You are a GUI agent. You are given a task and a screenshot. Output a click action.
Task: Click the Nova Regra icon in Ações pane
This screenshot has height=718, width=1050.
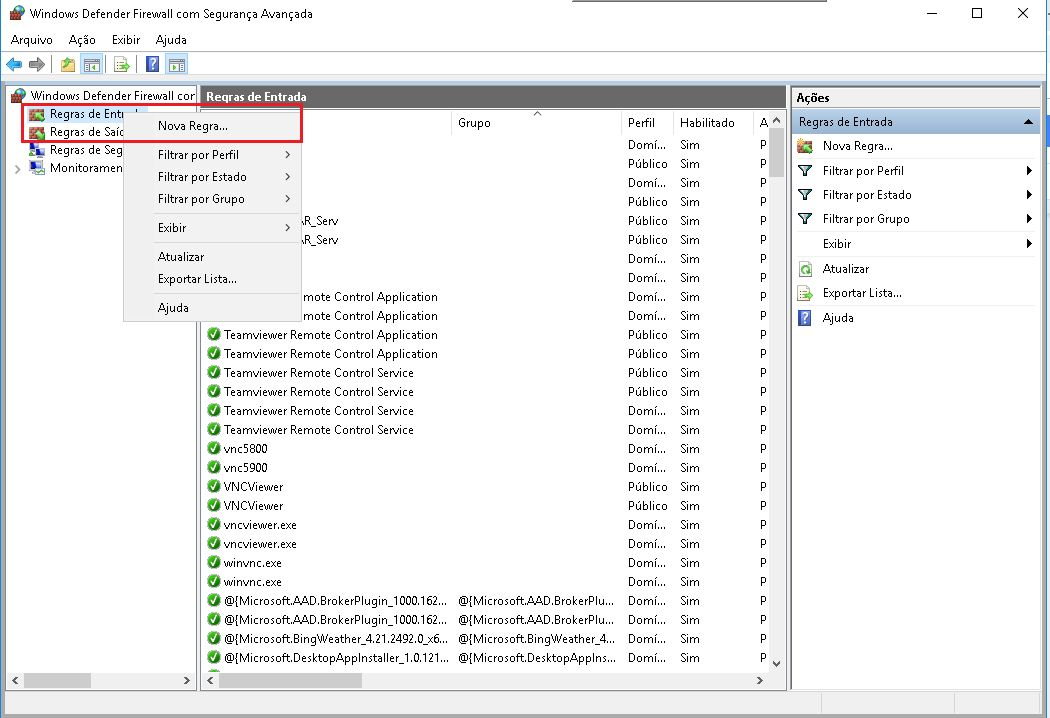tap(806, 146)
